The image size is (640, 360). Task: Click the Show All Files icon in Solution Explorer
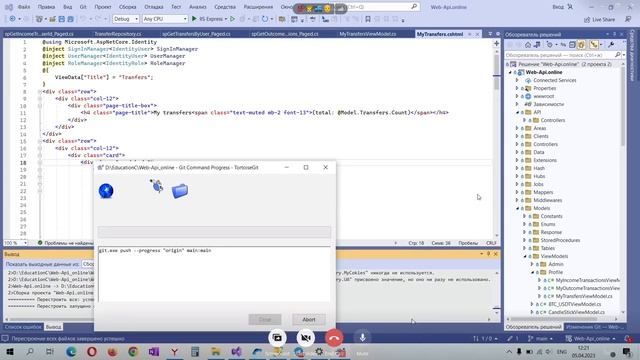[581, 45]
